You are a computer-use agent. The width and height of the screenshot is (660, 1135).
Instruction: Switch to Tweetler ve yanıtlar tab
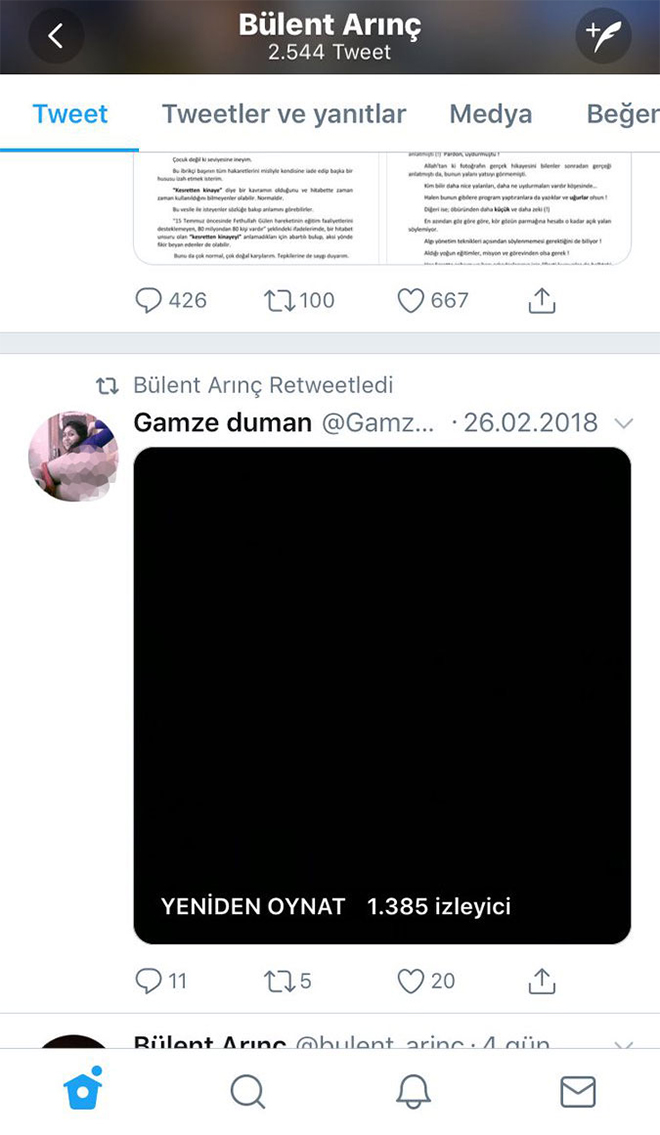284,114
